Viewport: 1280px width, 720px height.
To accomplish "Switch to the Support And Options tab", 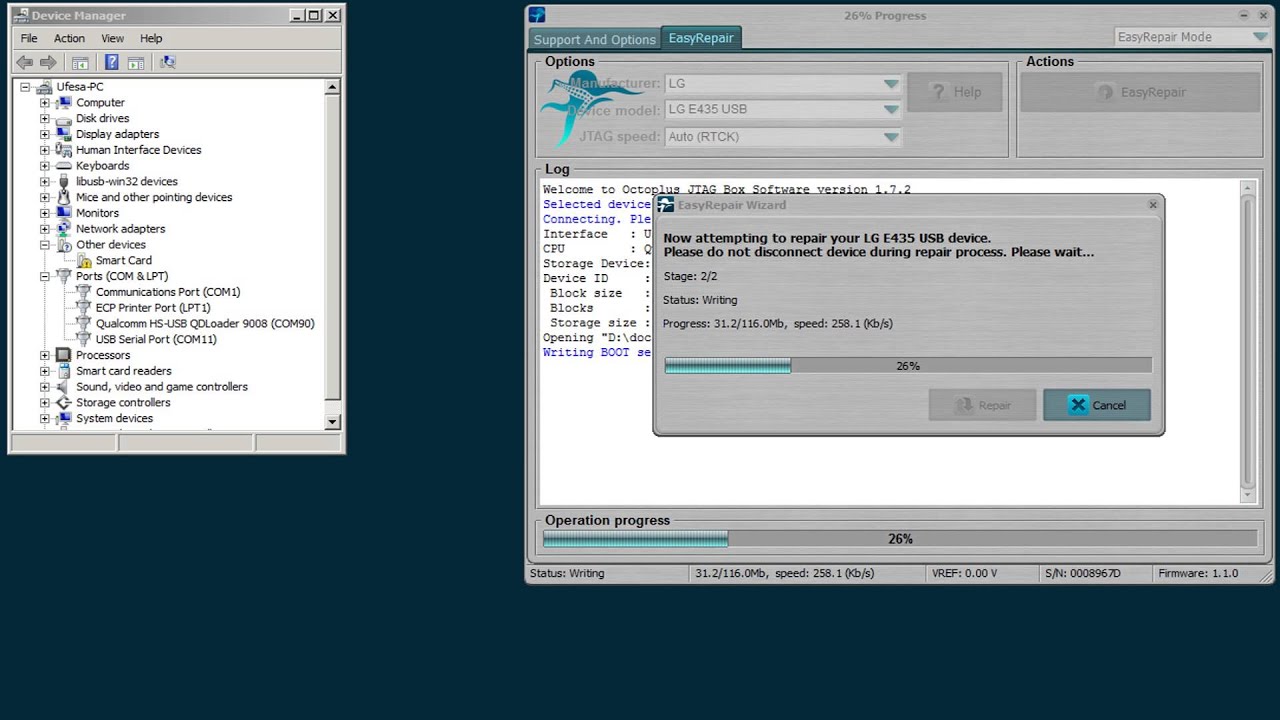I will tap(595, 39).
